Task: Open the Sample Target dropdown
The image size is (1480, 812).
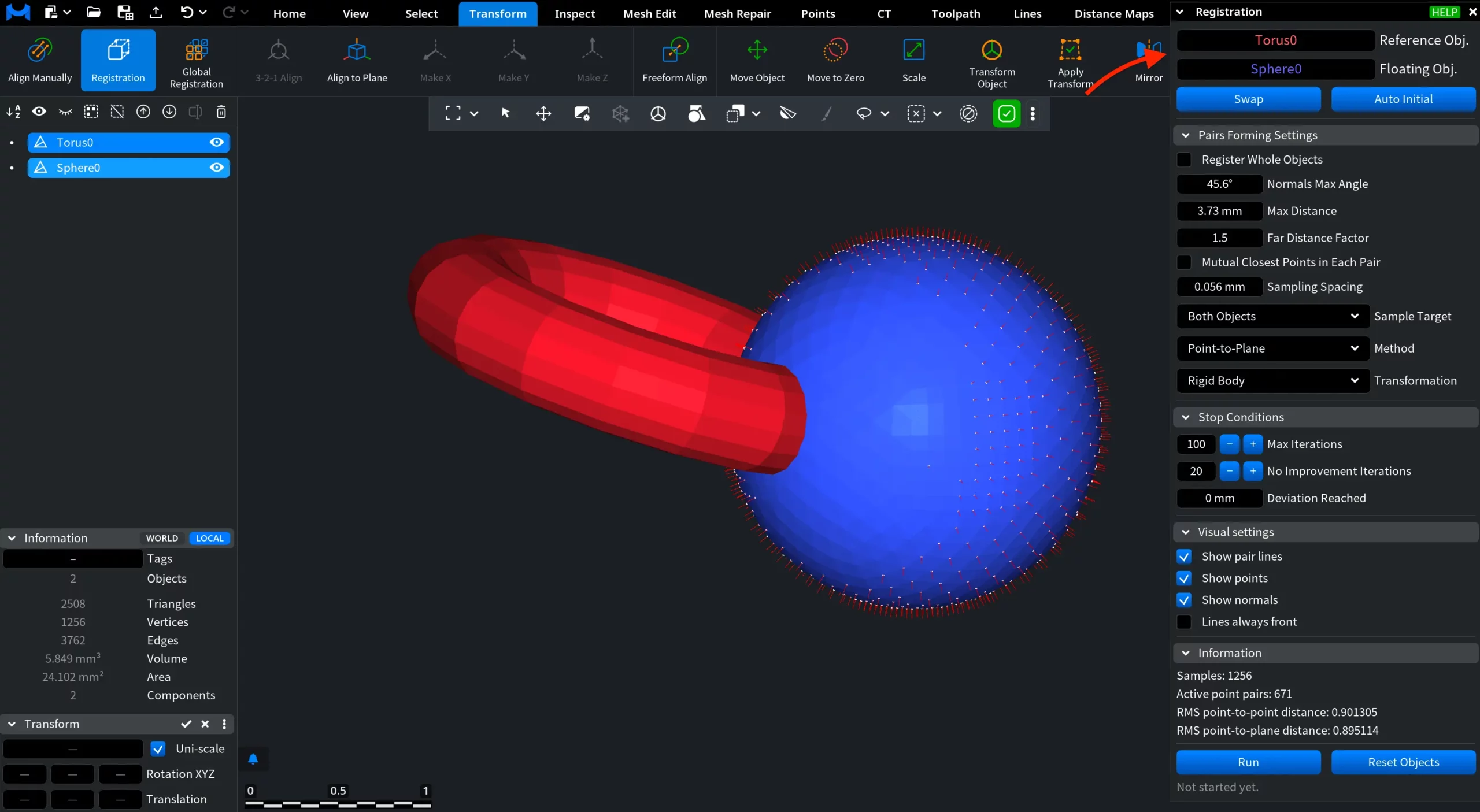Action: pyautogui.click(x=1273, y=316)
